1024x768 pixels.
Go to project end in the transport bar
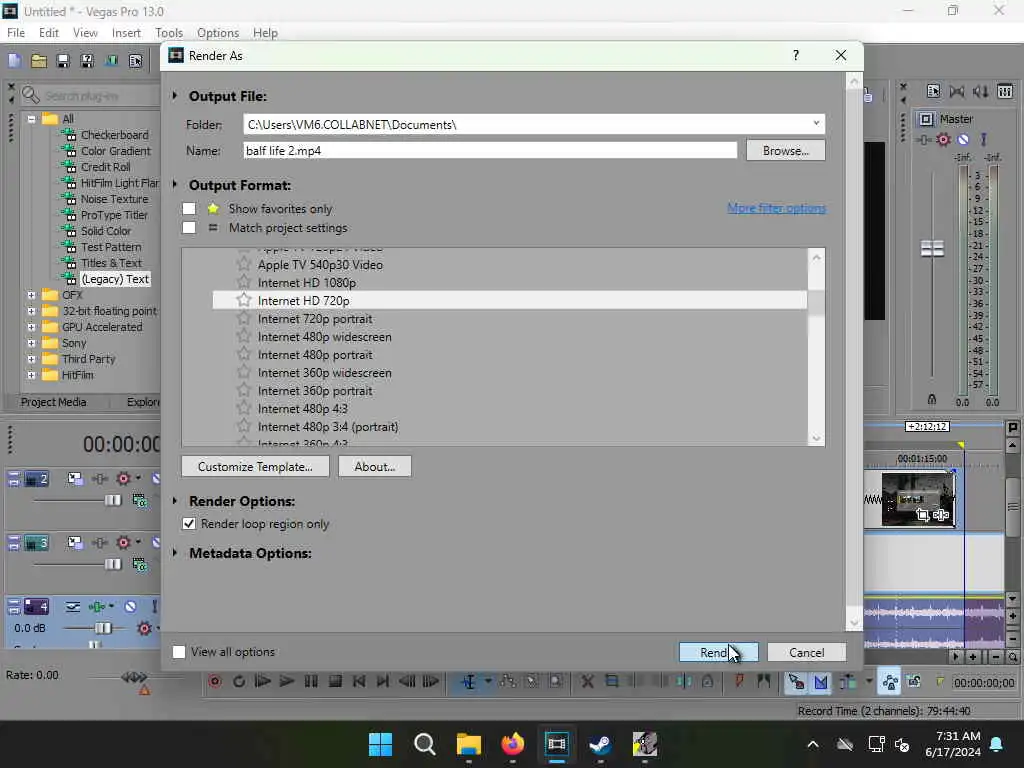[x=383, y=682]
